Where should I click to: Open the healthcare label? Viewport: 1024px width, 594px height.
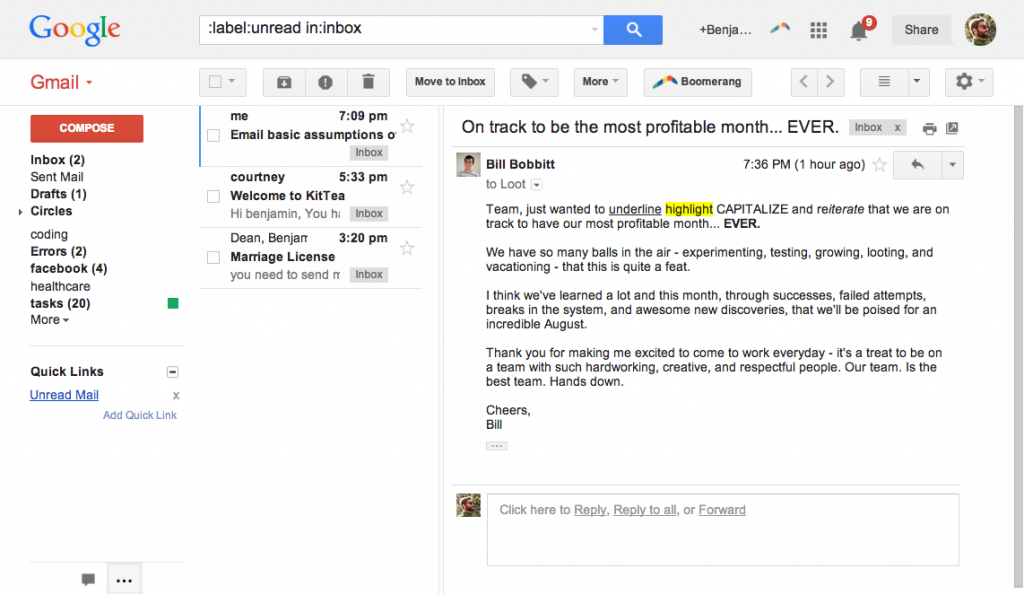coord(60,286)
